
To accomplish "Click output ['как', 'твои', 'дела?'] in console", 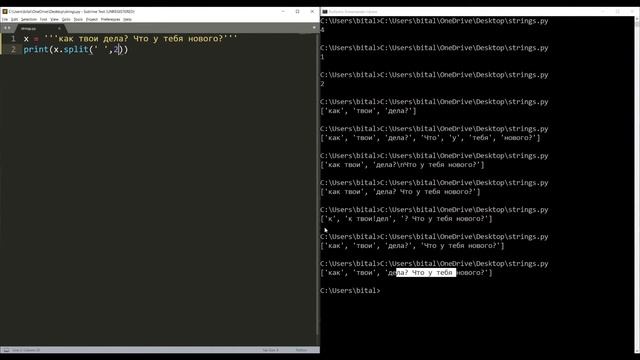I will click(368, 111).
